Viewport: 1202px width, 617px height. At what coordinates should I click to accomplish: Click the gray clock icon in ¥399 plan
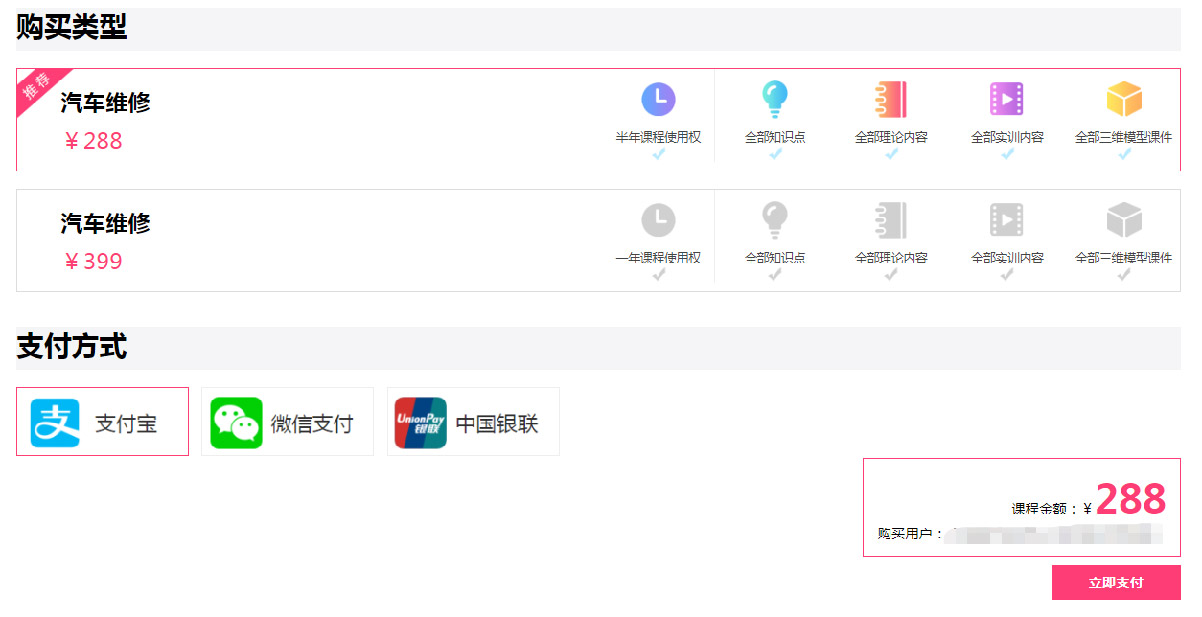pos(658,220)
